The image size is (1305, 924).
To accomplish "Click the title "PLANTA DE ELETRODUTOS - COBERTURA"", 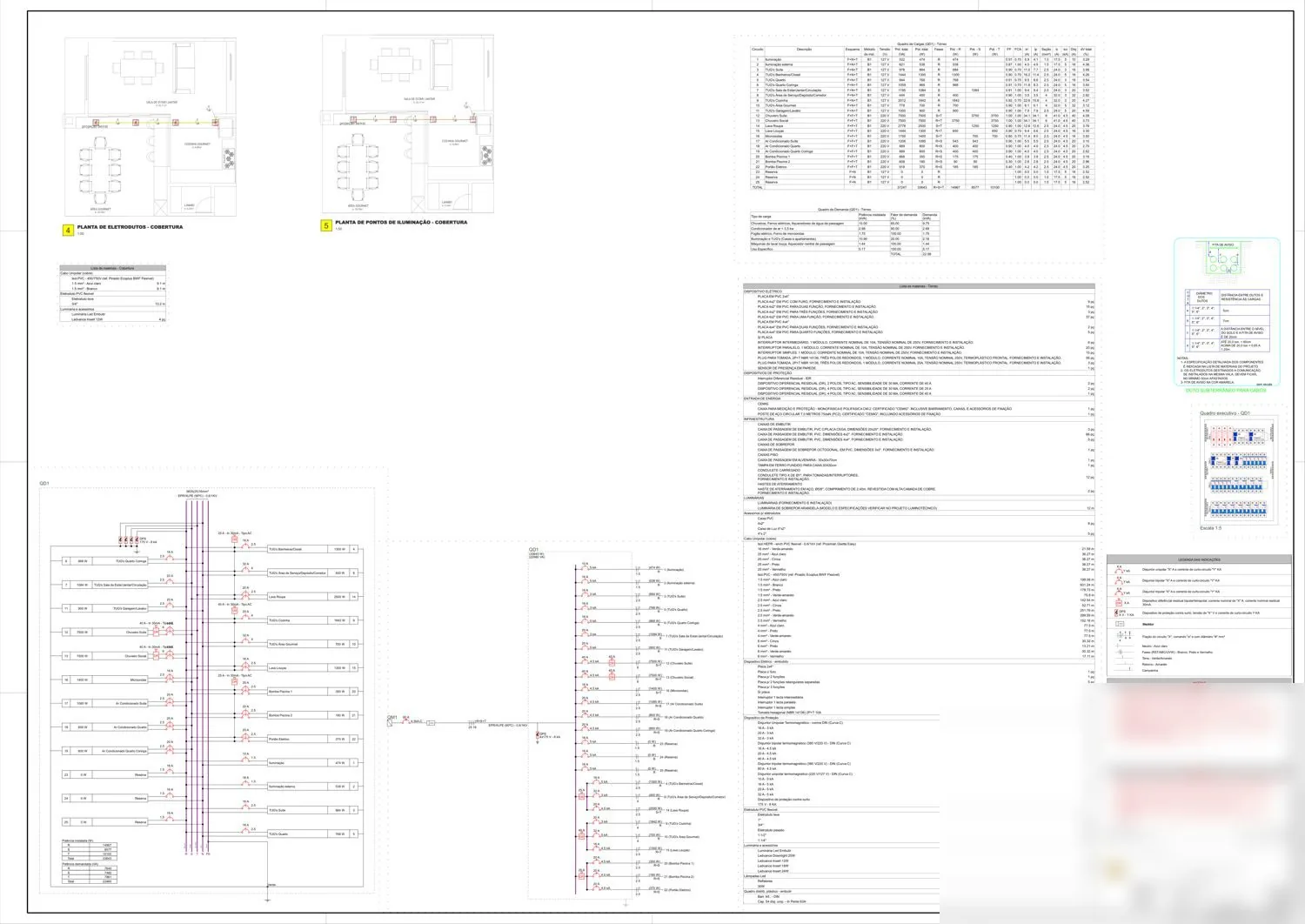I will (130, 227).
